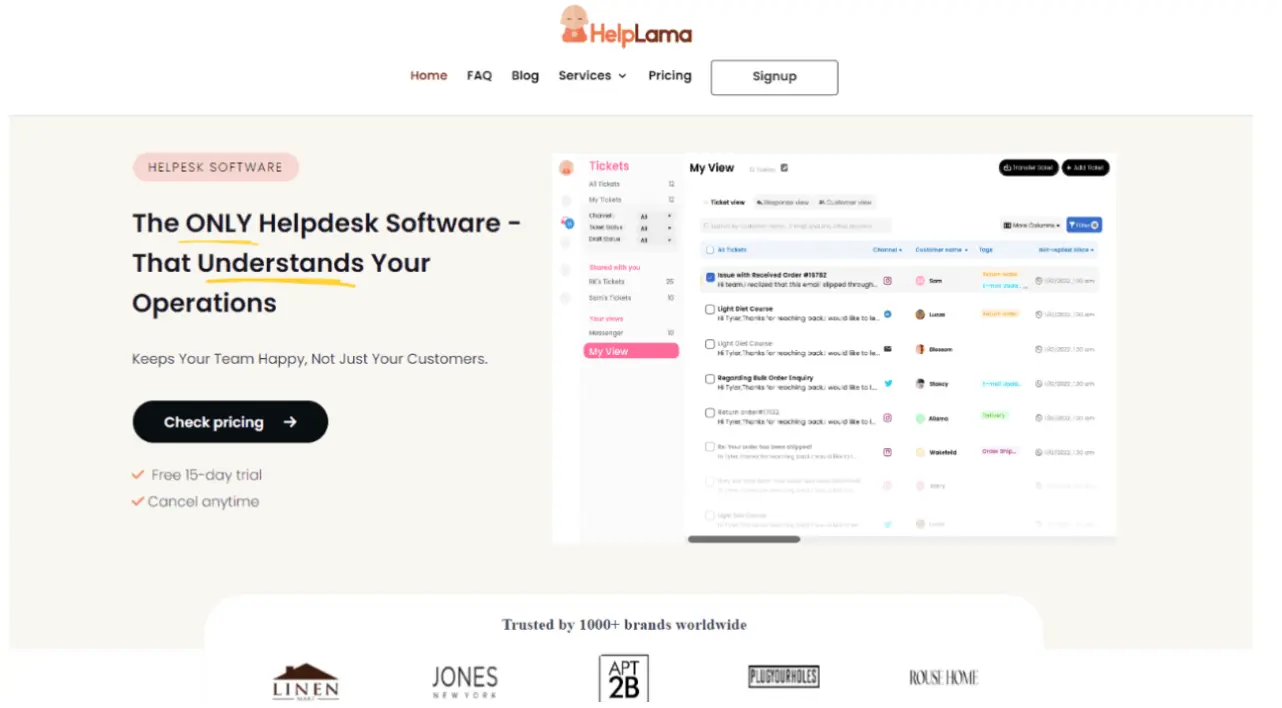
Task: Click the Signup button
Action: coord(774,77)
